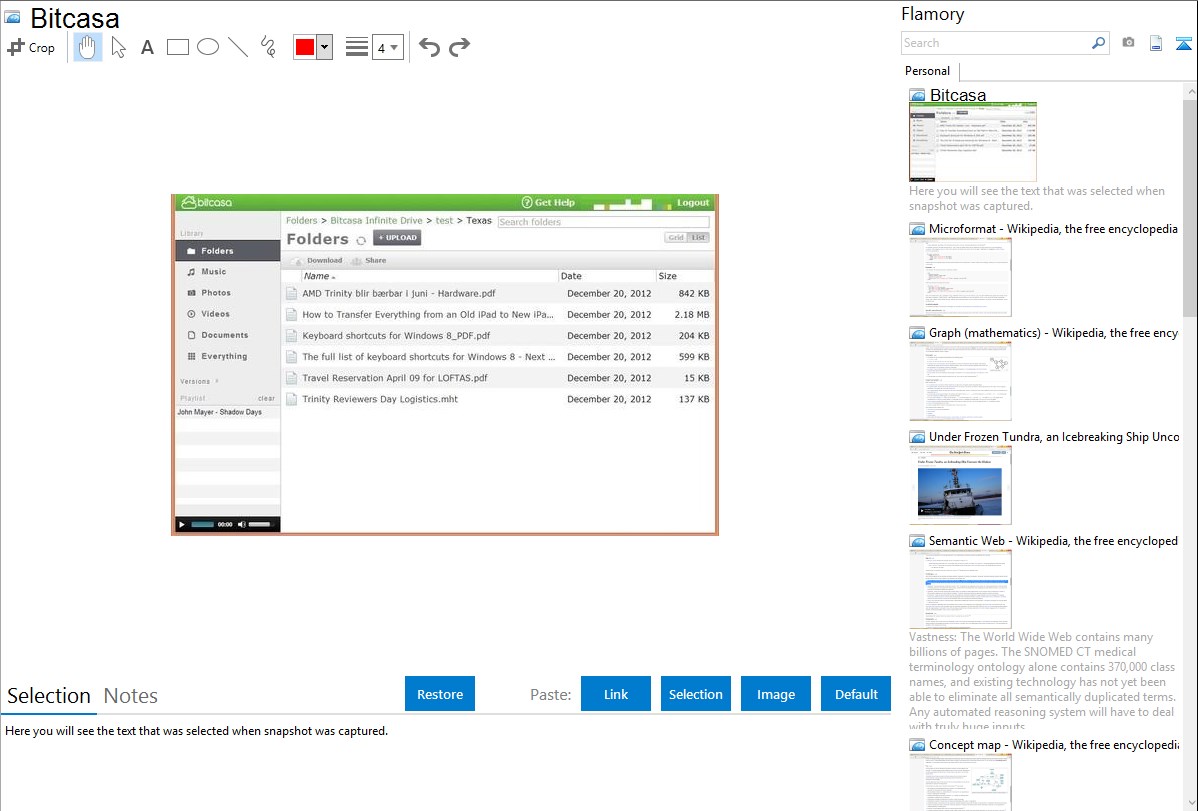Activate the Hand pan tool
This screenshot has width=1198, height=811.
point(87,47)
